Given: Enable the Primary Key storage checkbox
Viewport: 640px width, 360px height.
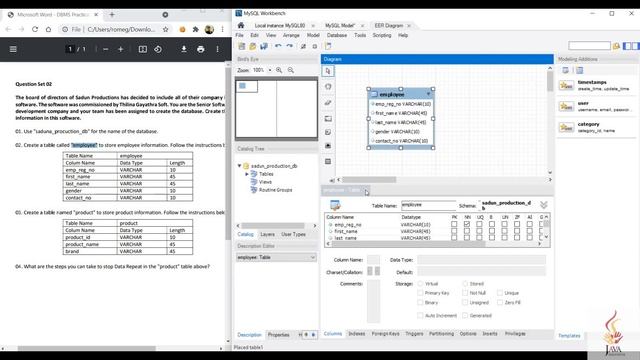Looking at the screenshot, I should click(420, 293).
